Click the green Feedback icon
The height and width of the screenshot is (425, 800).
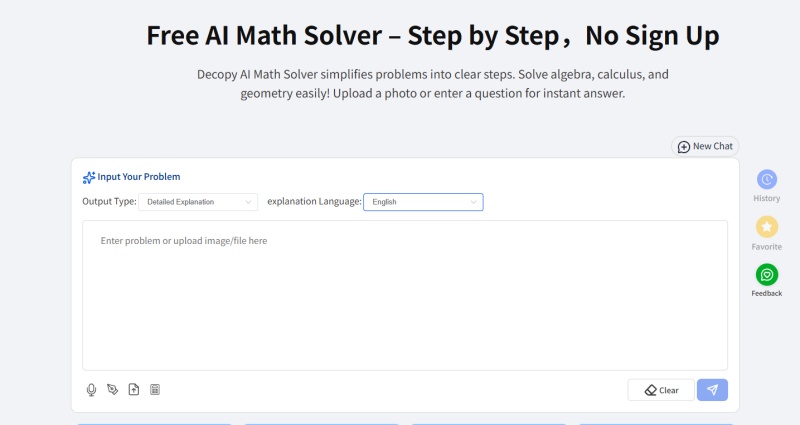click(766, 275)
